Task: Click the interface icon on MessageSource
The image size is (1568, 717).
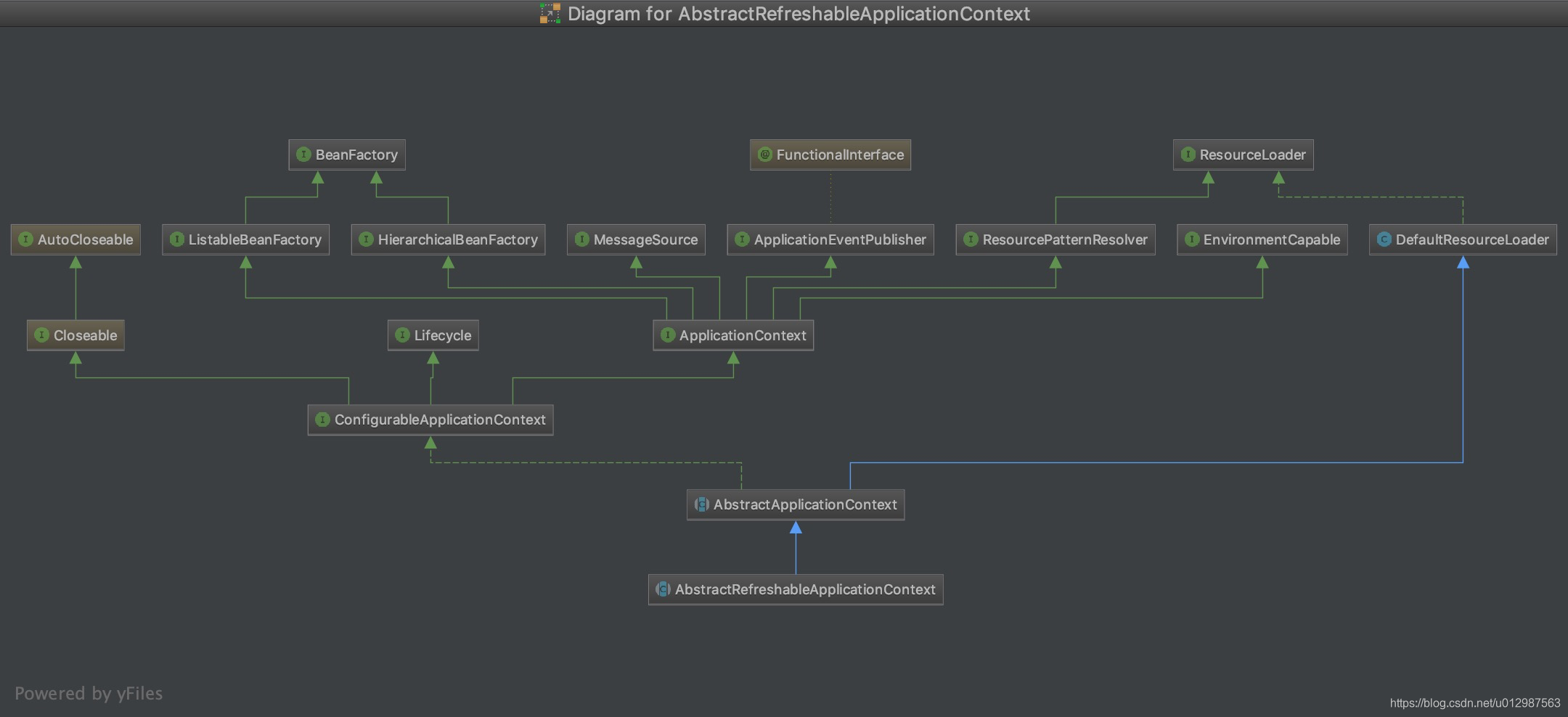Action: (581, 239)
